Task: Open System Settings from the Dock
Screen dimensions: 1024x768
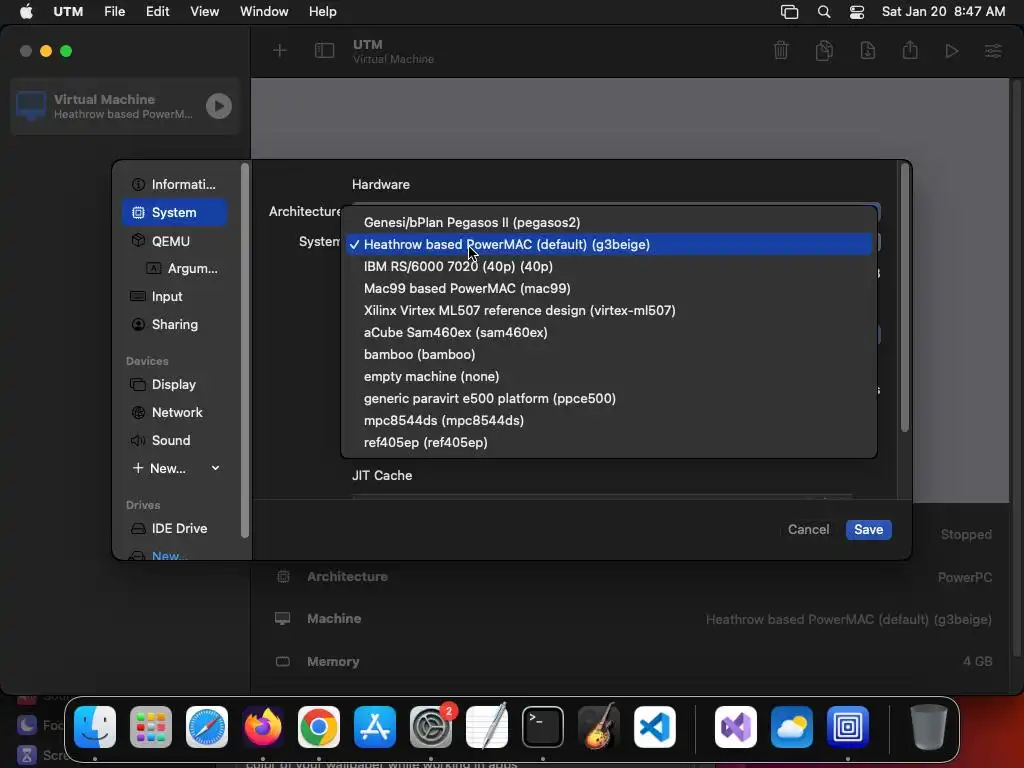Action: [431, 727]
